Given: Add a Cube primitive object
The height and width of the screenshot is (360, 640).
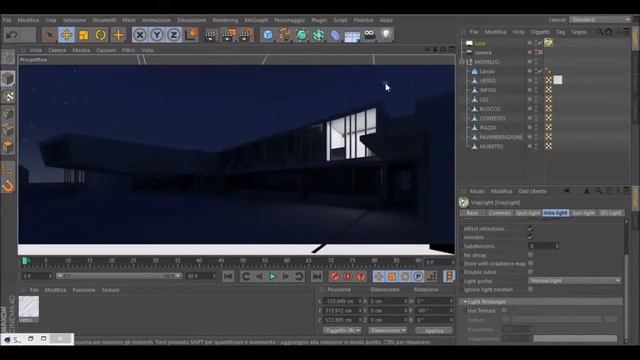Looking at the screenshot, I should coord(268,35).
